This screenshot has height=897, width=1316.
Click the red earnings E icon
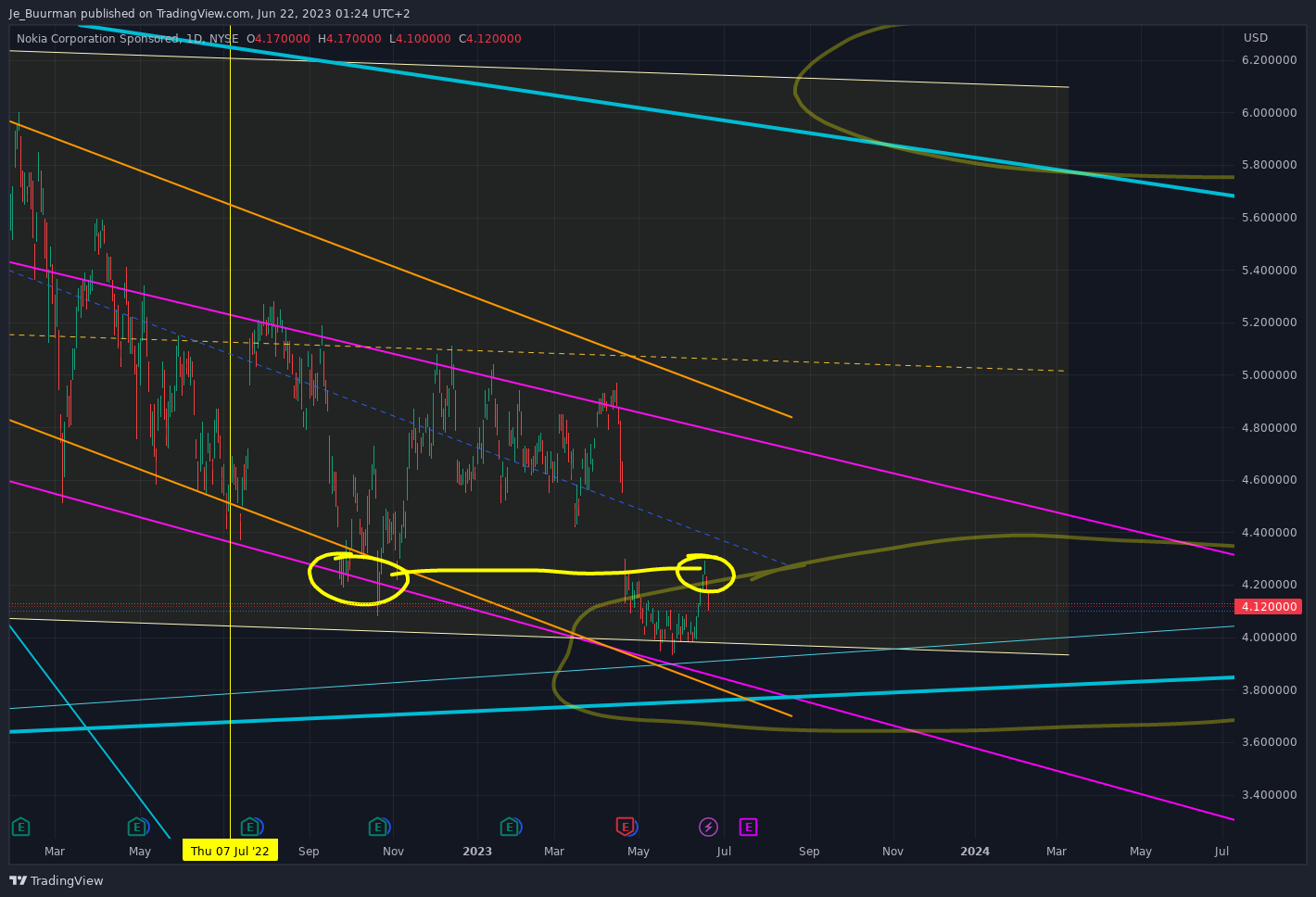coord(625,827)
